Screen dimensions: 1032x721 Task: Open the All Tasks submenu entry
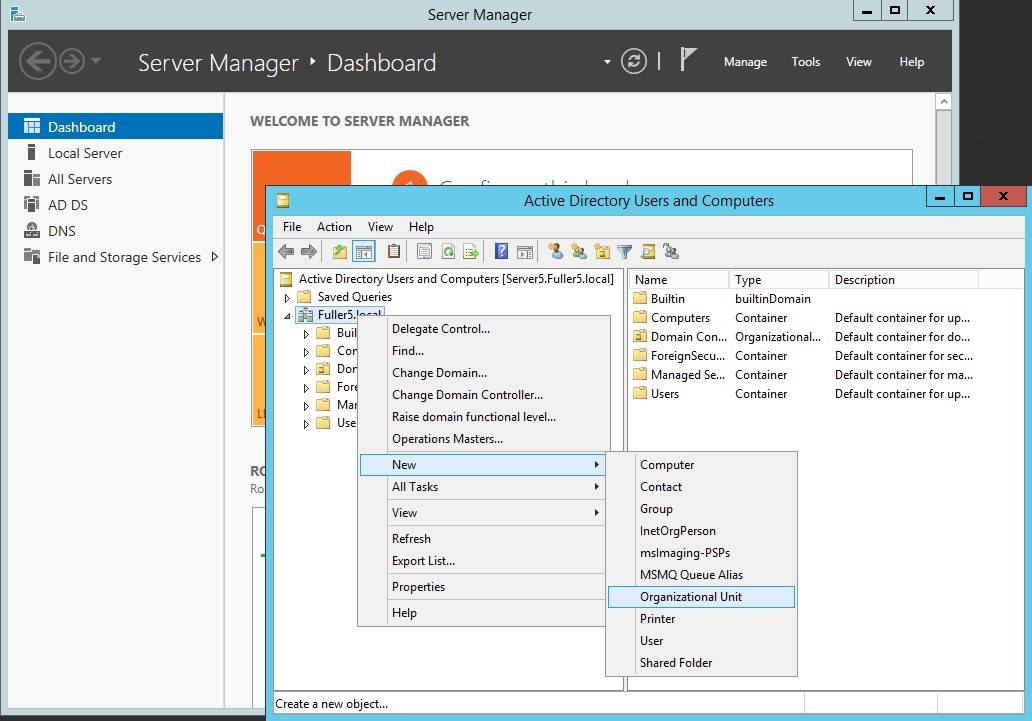483,487
